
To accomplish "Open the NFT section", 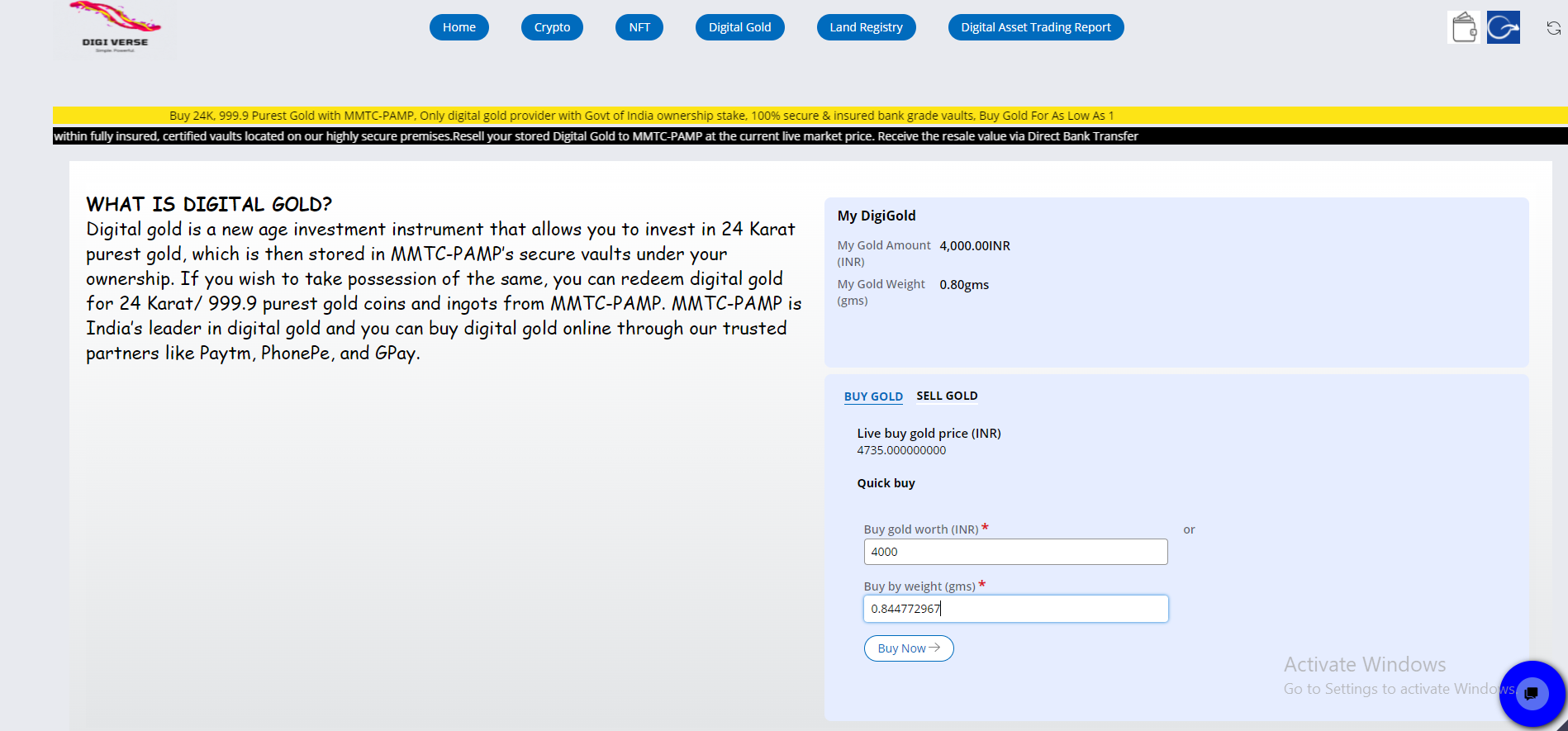I will (639, 27).
